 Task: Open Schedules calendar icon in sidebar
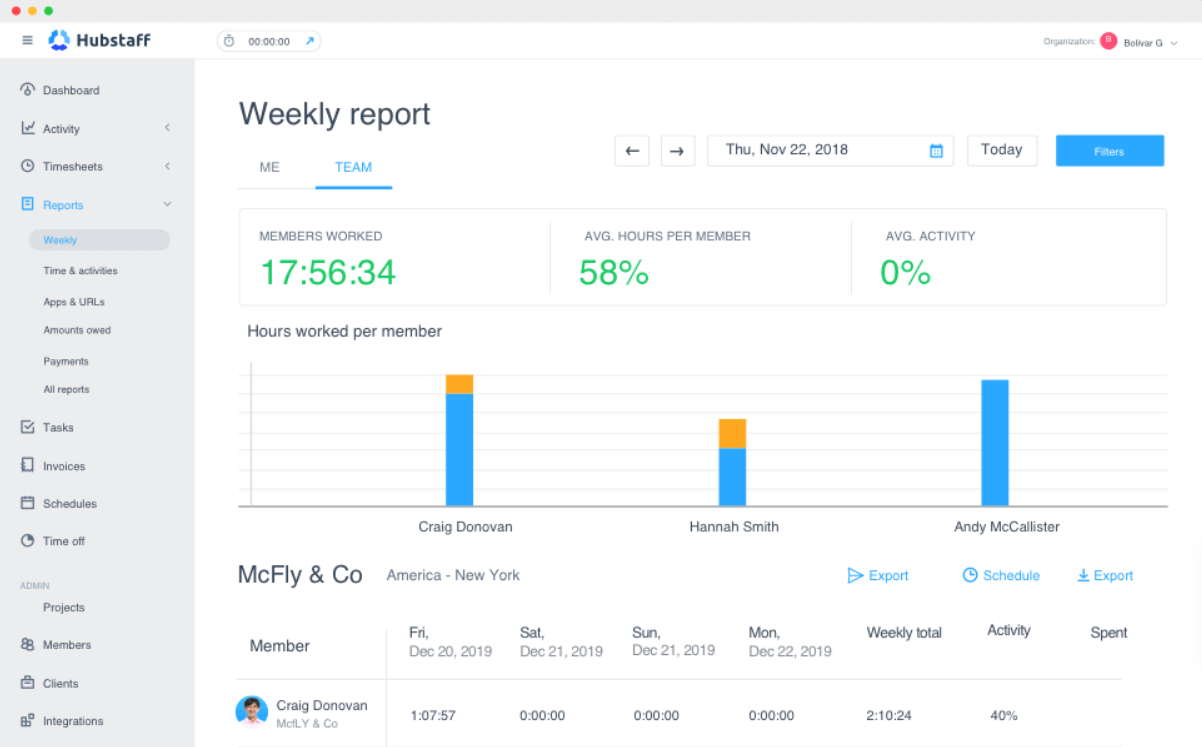click(28, 504)
